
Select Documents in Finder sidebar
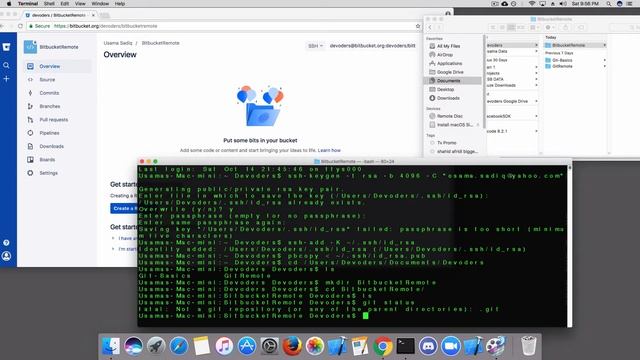453,81
